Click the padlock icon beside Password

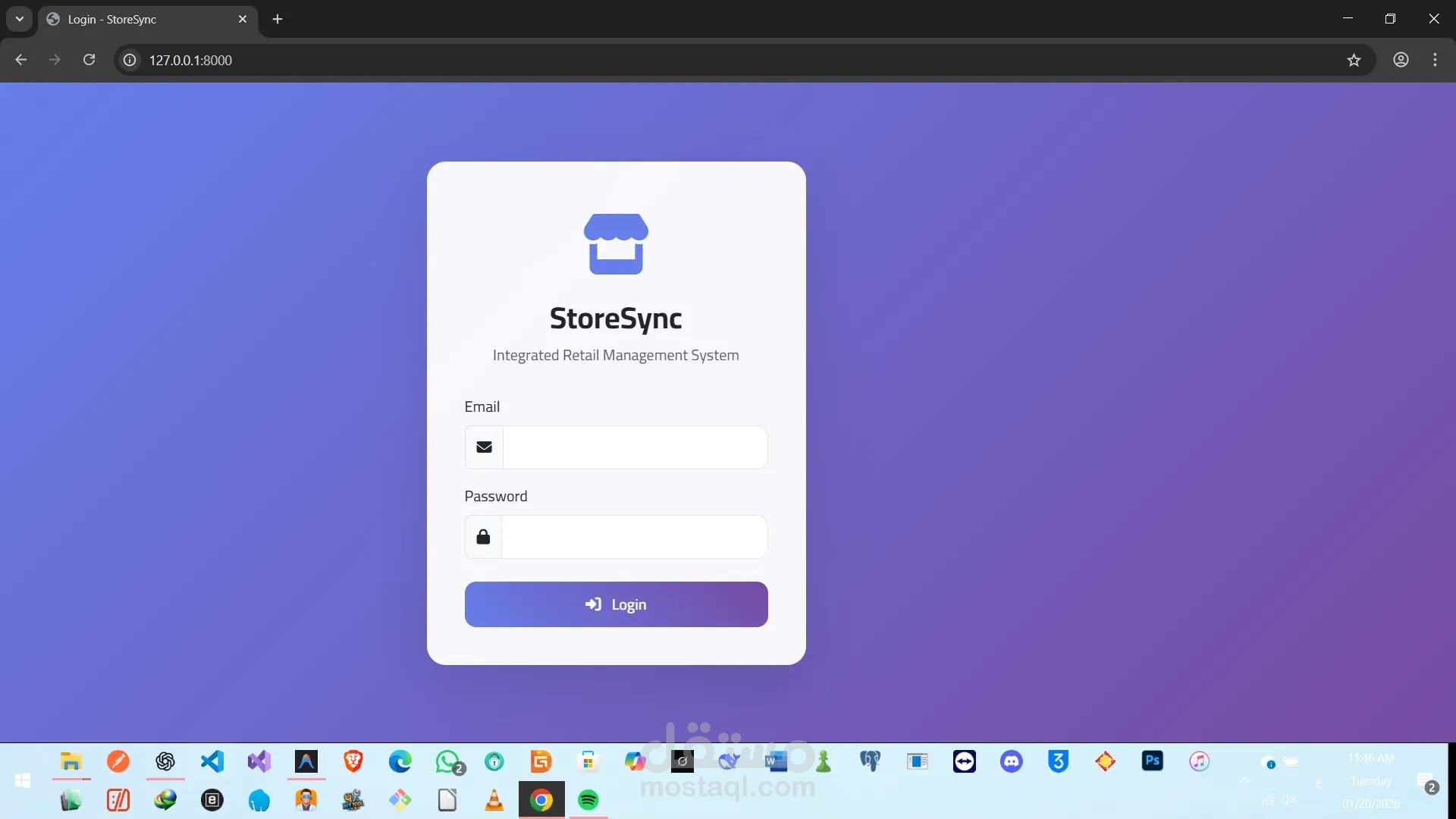click(483, 537)
